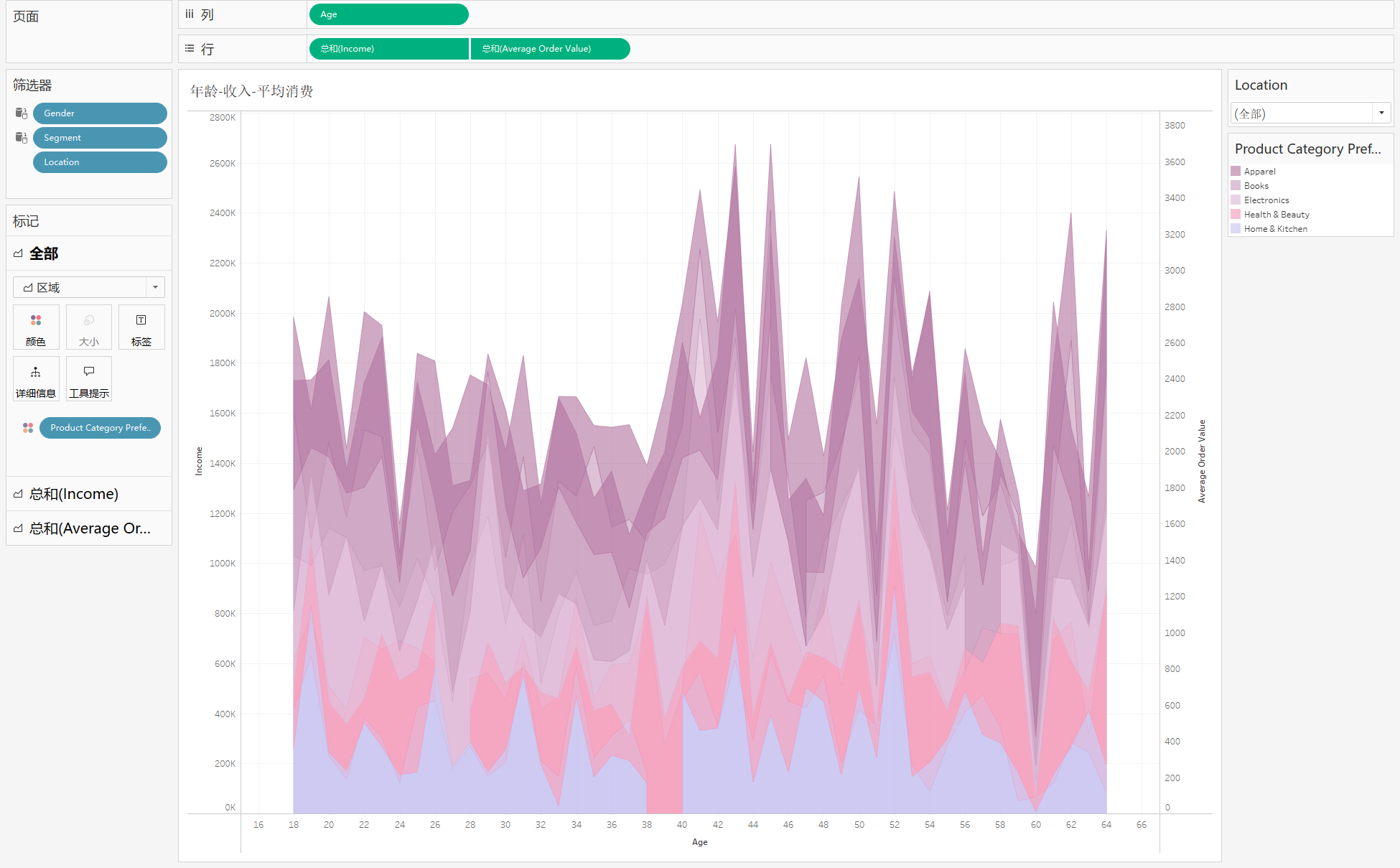Select the 全部 marks card tab

click(x=44, y=253)
